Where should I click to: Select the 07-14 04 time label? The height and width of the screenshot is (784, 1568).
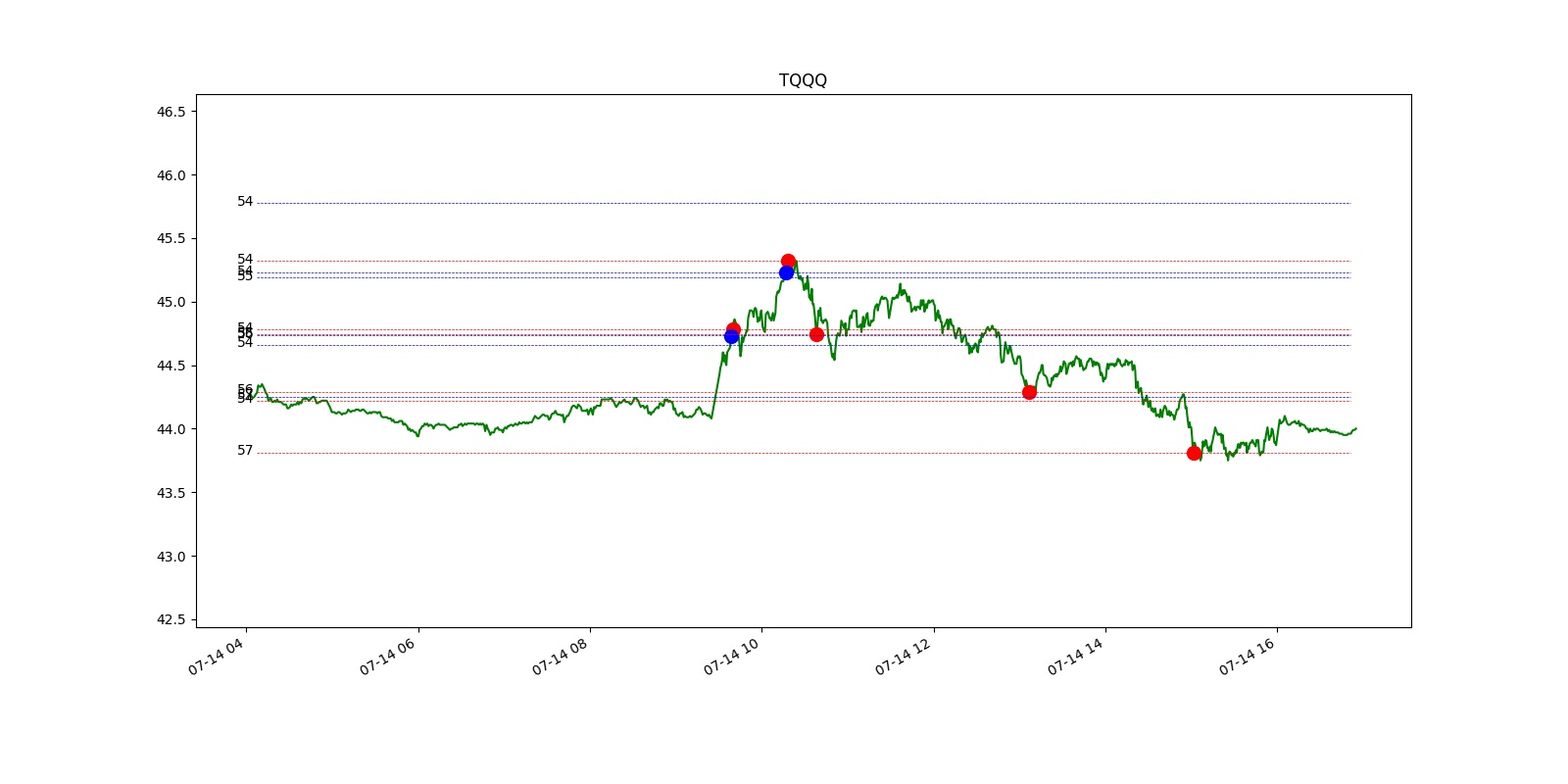point(219,655)
